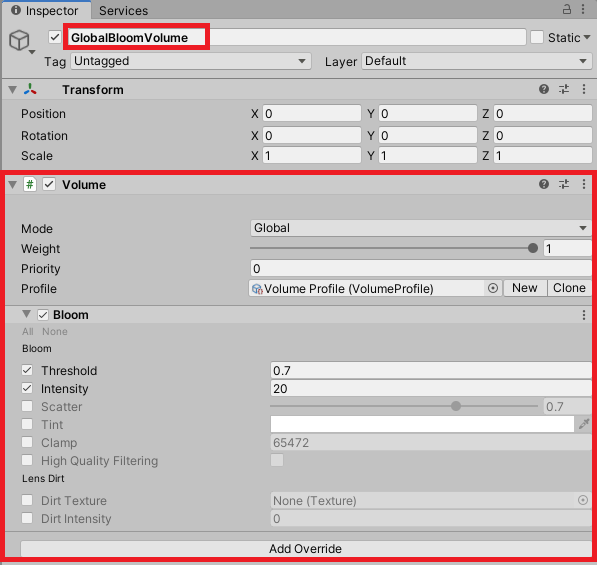Open Bloom override's three-dot menu

tap(584, 315)
